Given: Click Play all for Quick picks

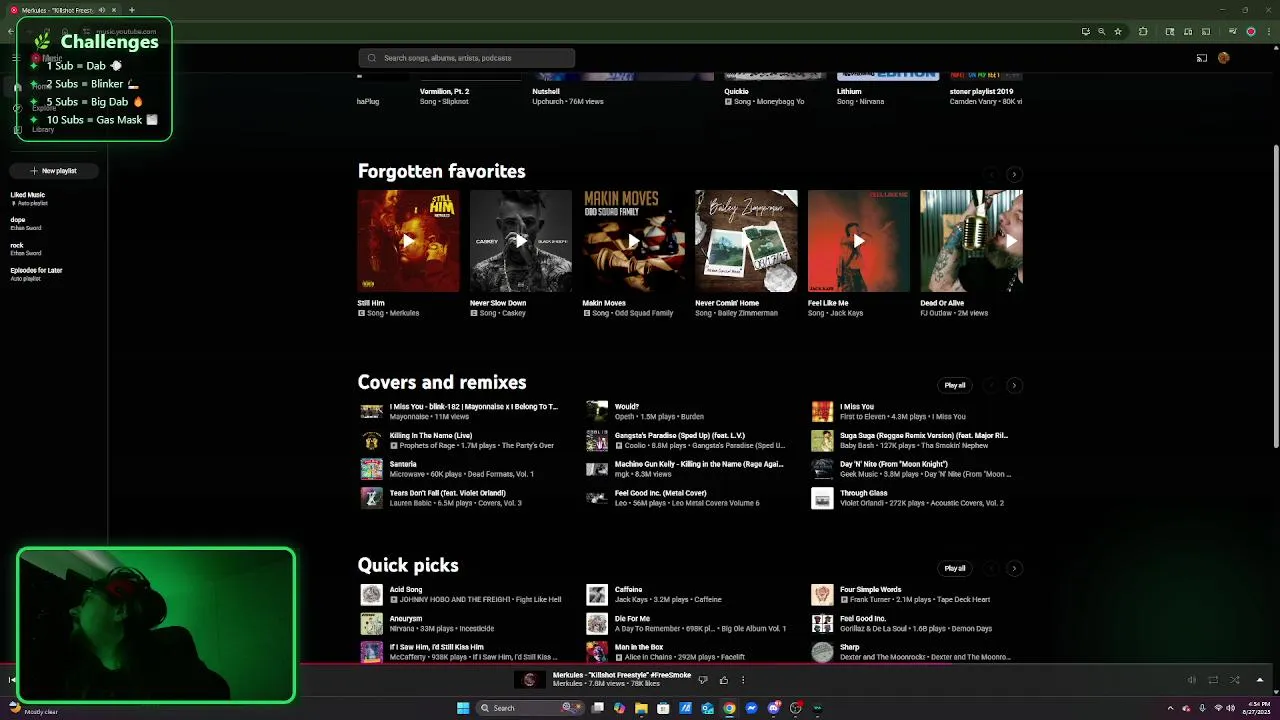Looking at the screenshot, I should (955, 568).
